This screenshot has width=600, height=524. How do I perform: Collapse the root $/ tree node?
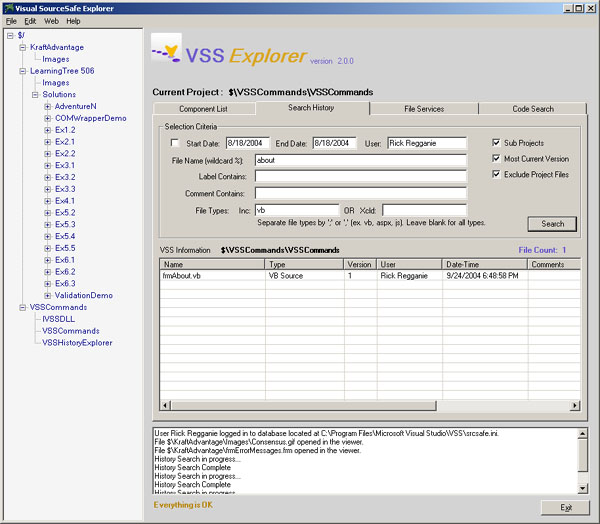10,36
